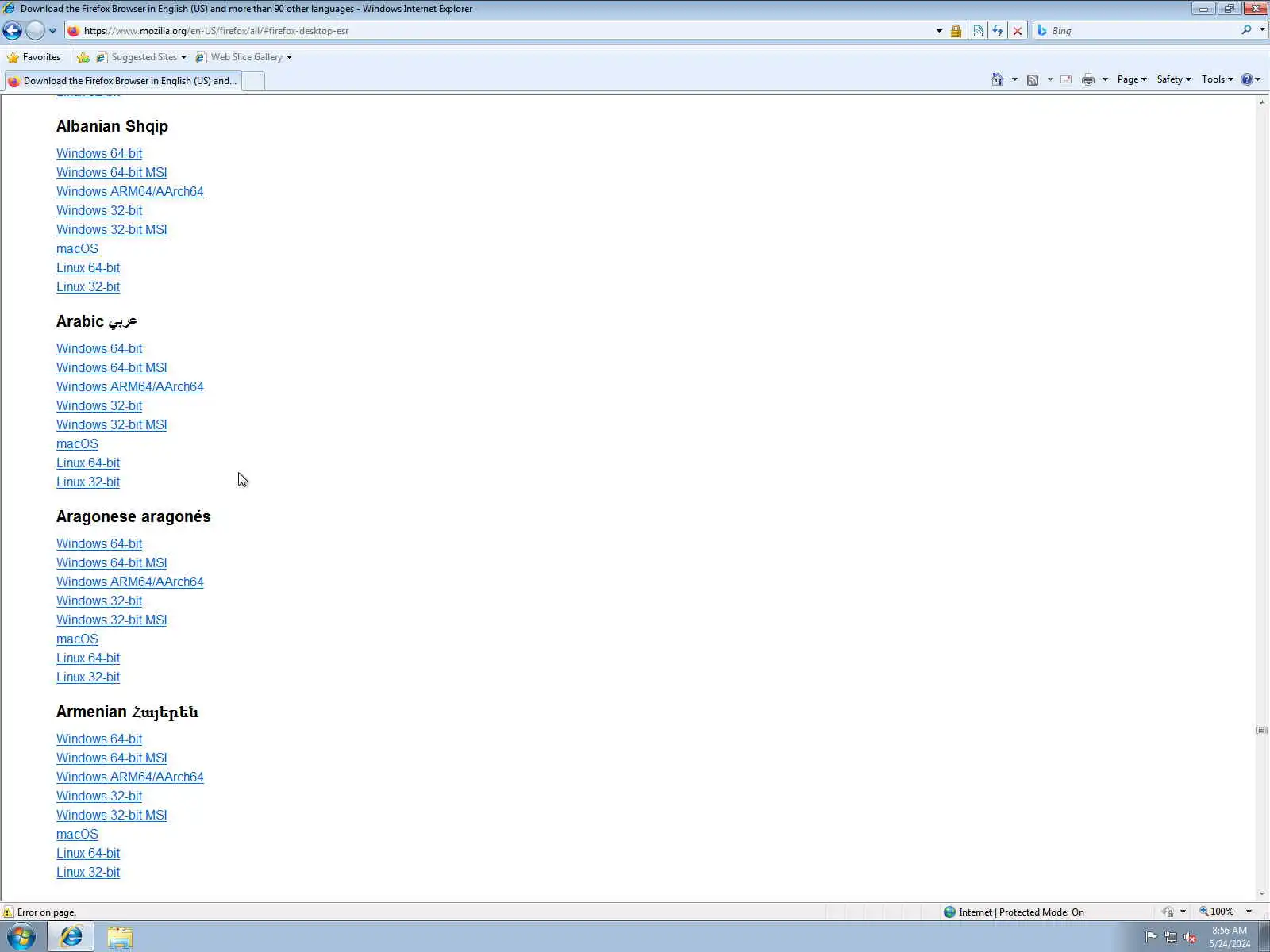Viewport: 1270px width, 952px height.
Task: Click Arabic Linux 64-bit link
Action: [x=88, y=463]
